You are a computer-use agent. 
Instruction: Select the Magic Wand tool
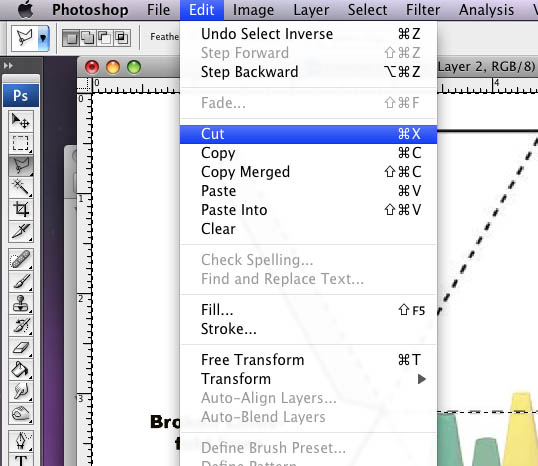click(21, 187)
